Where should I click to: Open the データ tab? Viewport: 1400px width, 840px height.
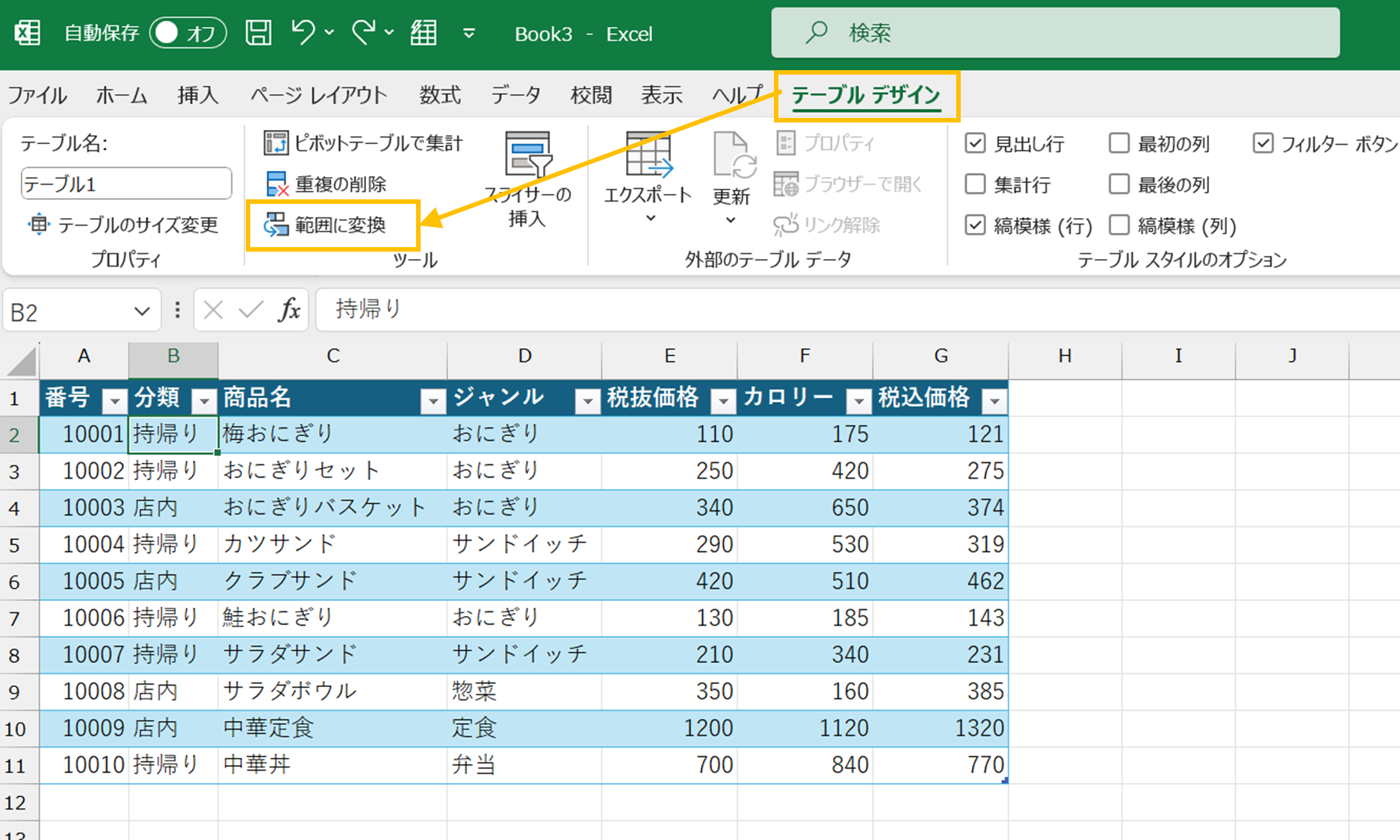(515, 95)
